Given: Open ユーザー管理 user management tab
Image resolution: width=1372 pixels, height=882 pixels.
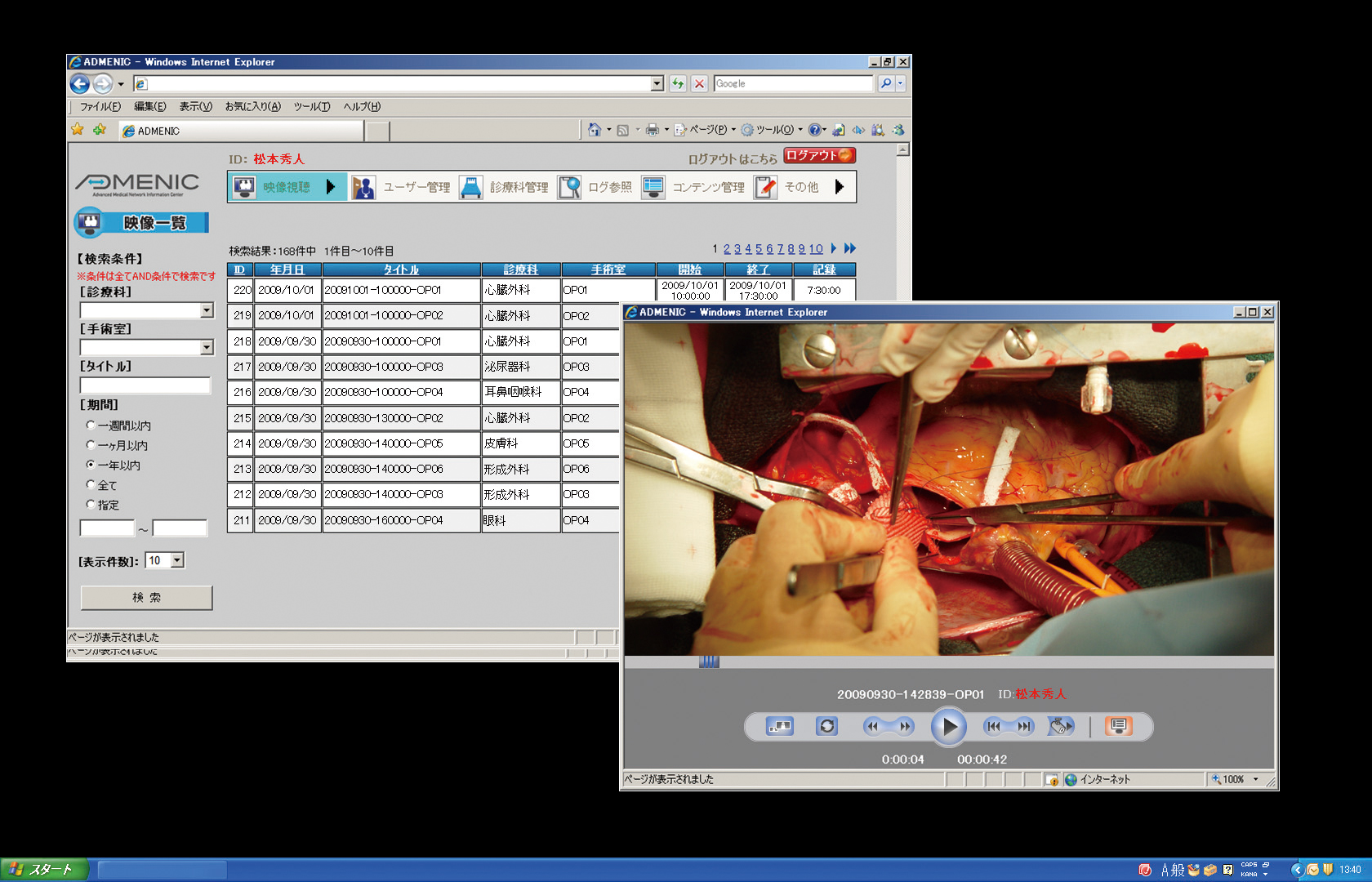Looking at the screenshot, I should click(x=402, y=187).
